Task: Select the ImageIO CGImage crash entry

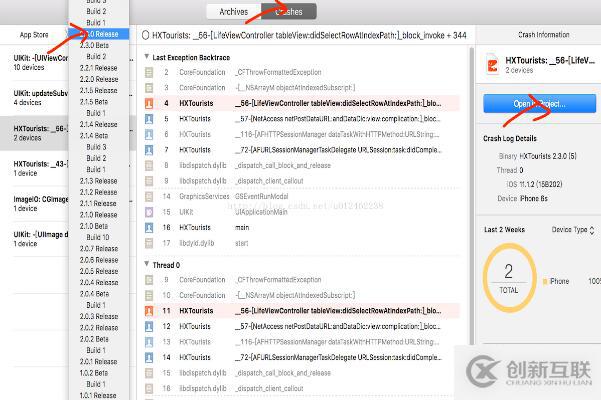Action: 34,203
